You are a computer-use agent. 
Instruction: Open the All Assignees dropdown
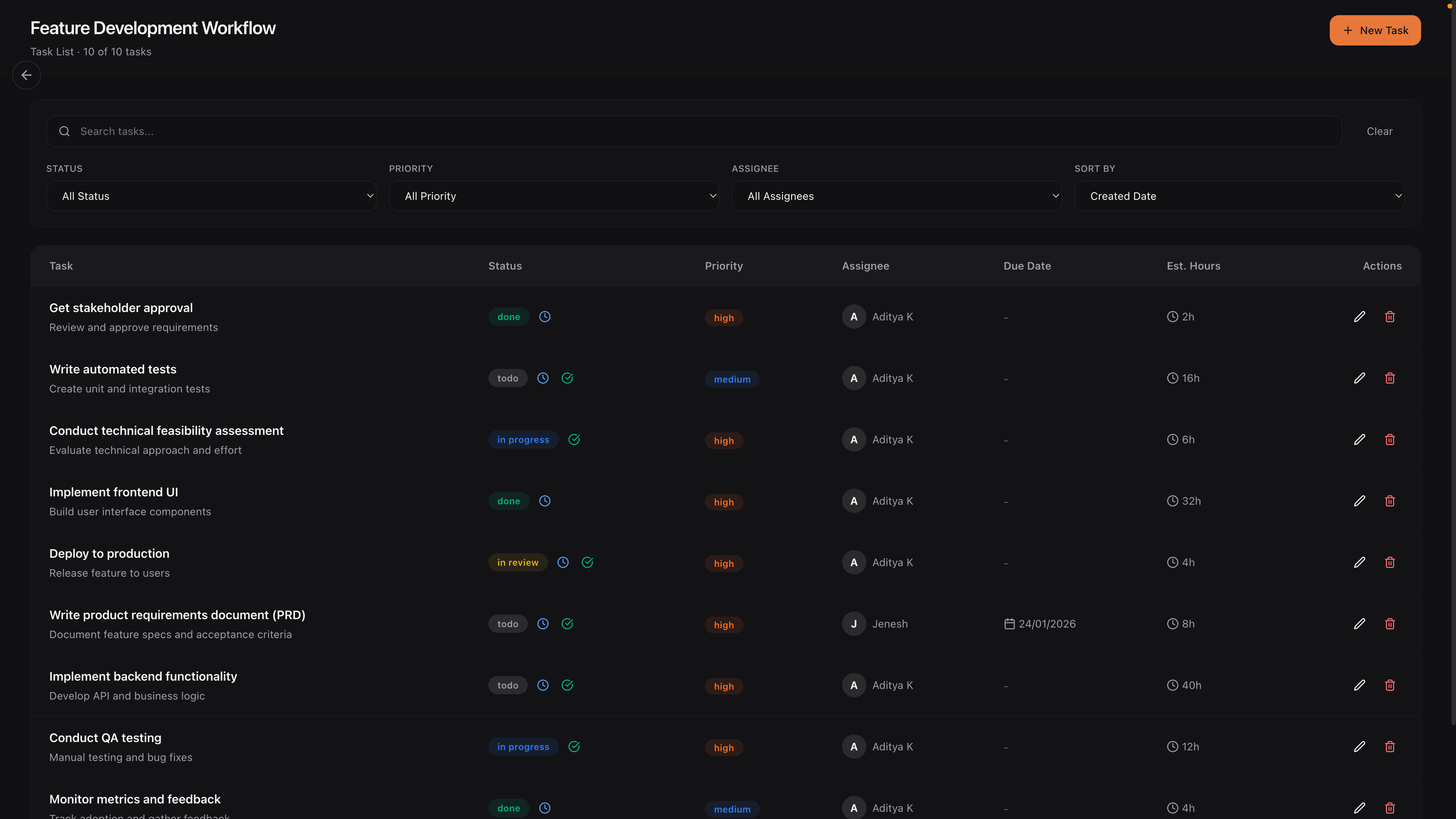pos(896,196)
